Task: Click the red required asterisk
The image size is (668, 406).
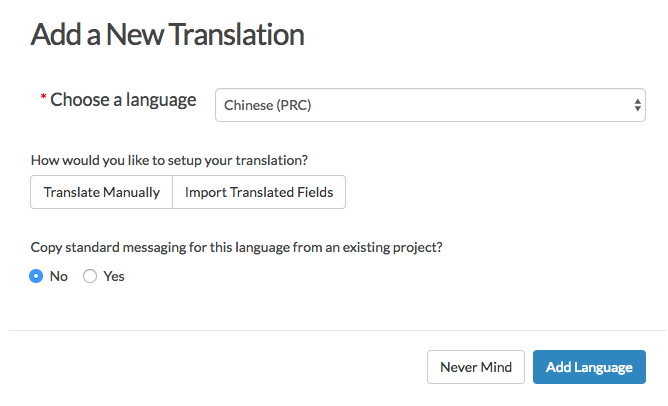Action: [x=43, y=99]
